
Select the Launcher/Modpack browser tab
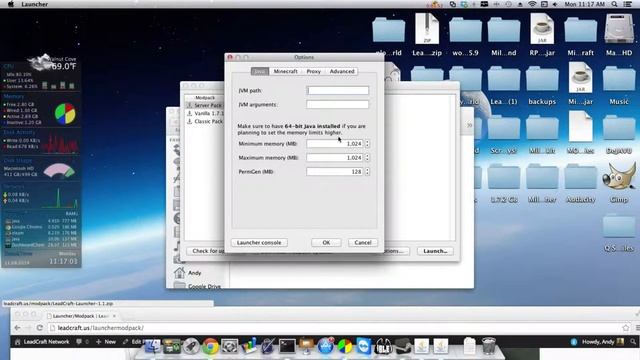(80, 316)
